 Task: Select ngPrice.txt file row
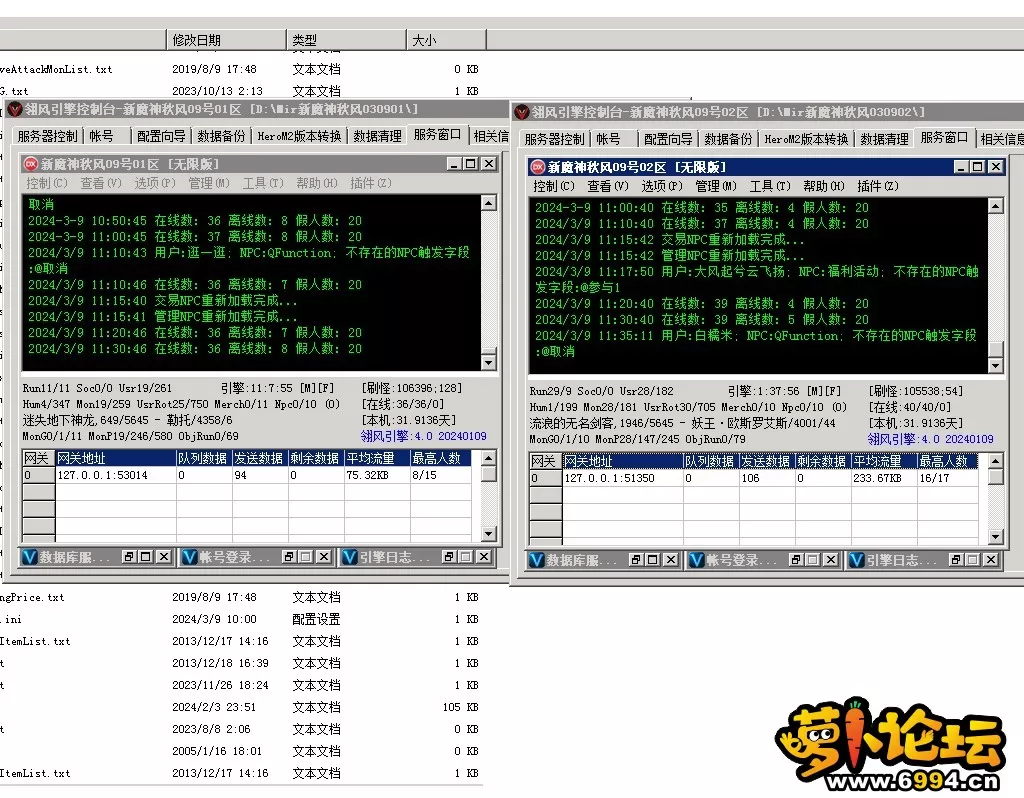tap(240, 598)
